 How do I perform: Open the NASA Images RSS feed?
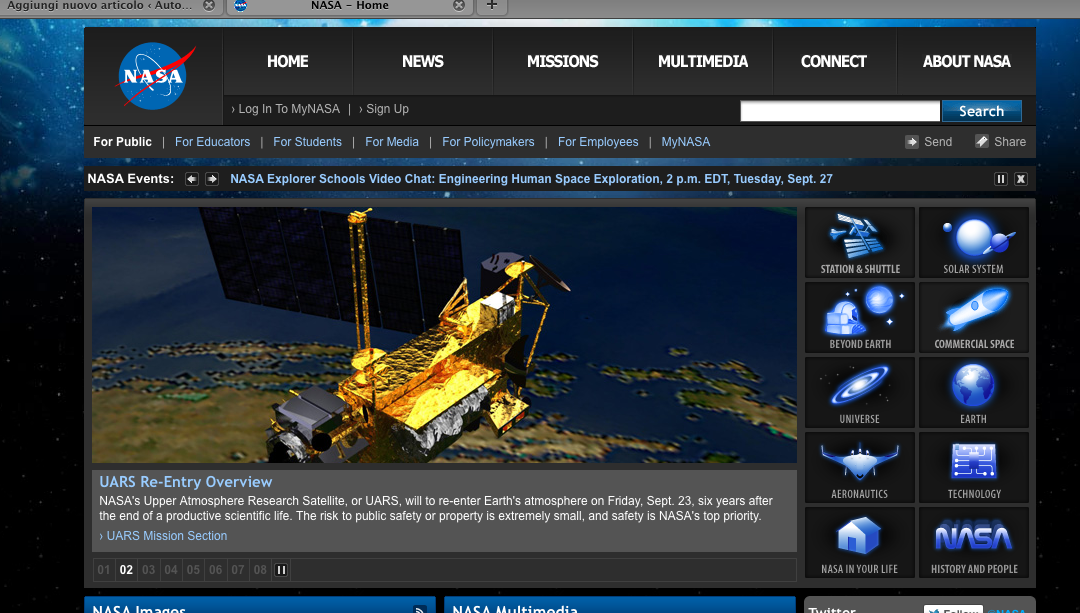point(419,610)
